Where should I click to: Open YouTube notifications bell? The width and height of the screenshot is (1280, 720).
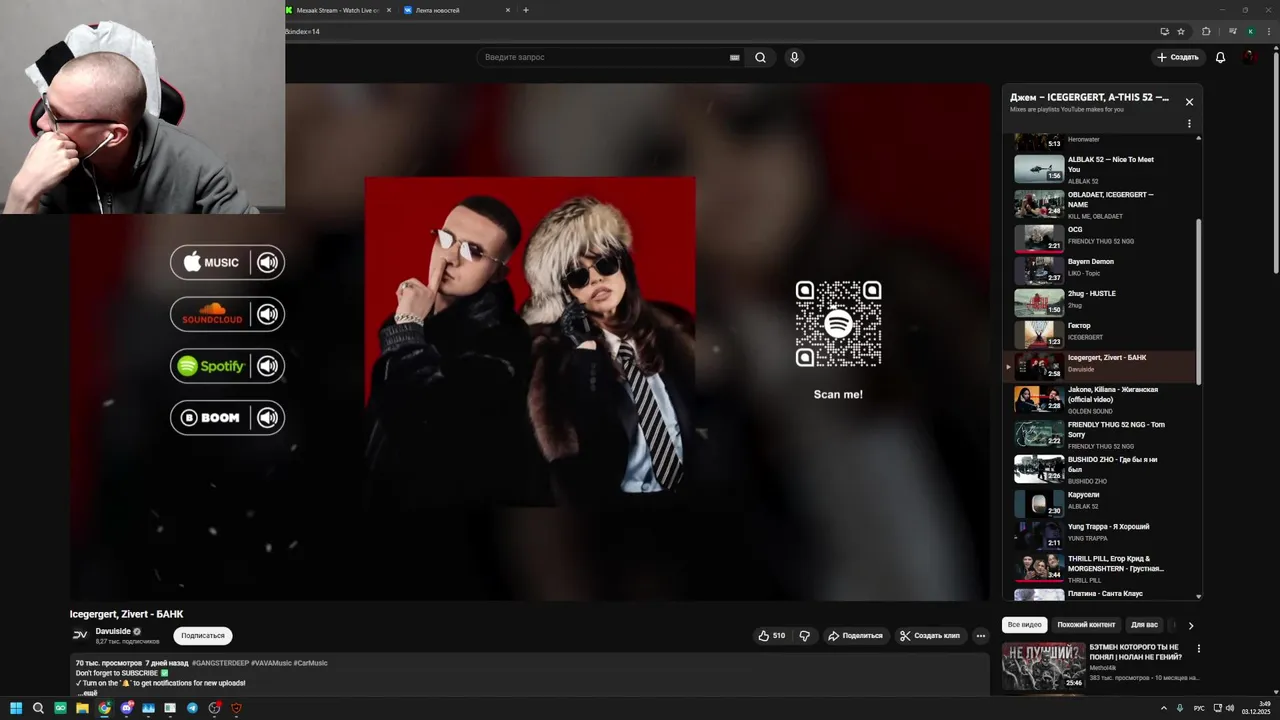click(1220, 57)
